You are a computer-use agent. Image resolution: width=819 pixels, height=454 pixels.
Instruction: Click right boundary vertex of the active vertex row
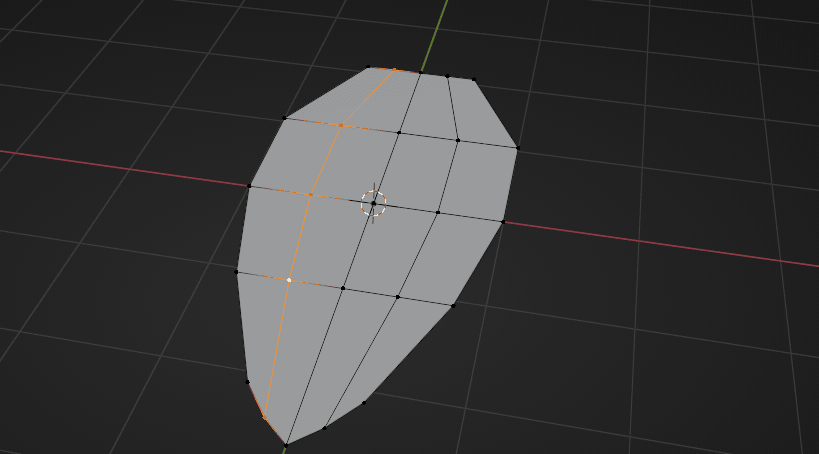(x=453, y=305)
